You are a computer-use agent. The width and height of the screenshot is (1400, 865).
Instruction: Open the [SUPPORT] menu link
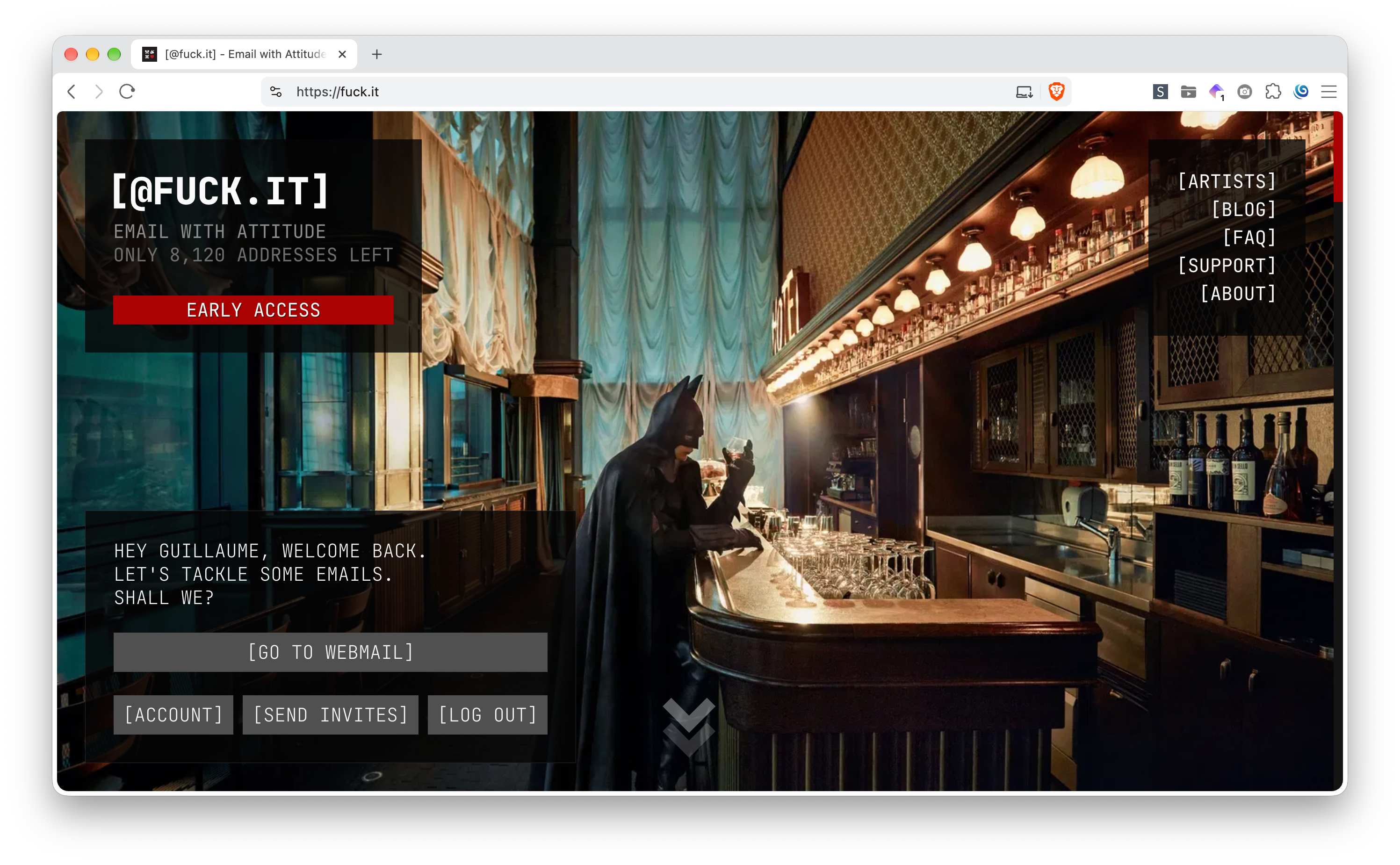click(x=1227, y=266)
